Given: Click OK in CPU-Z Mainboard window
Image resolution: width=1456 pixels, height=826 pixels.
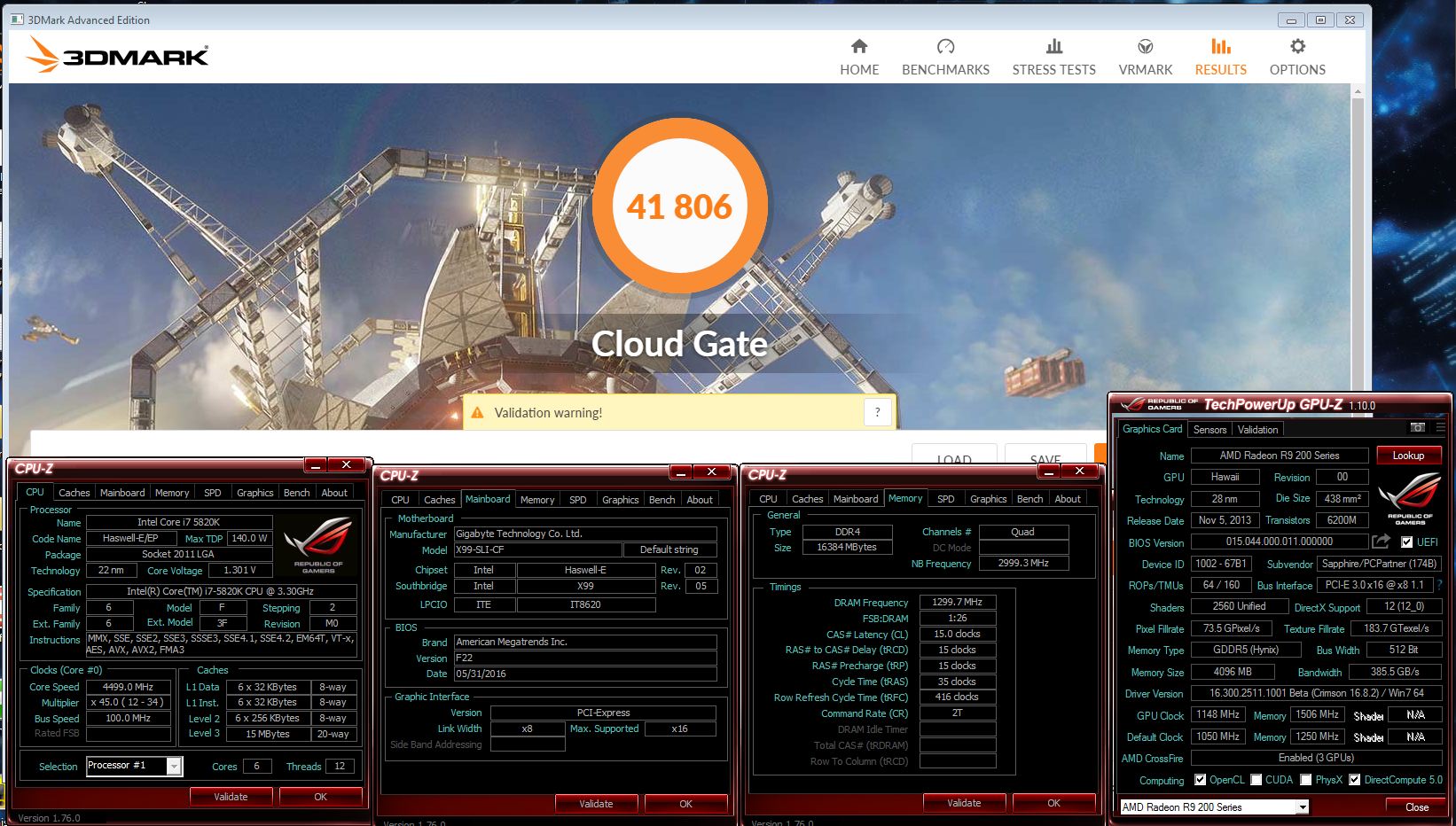Looking at the screenshot, I should point(685,804).
